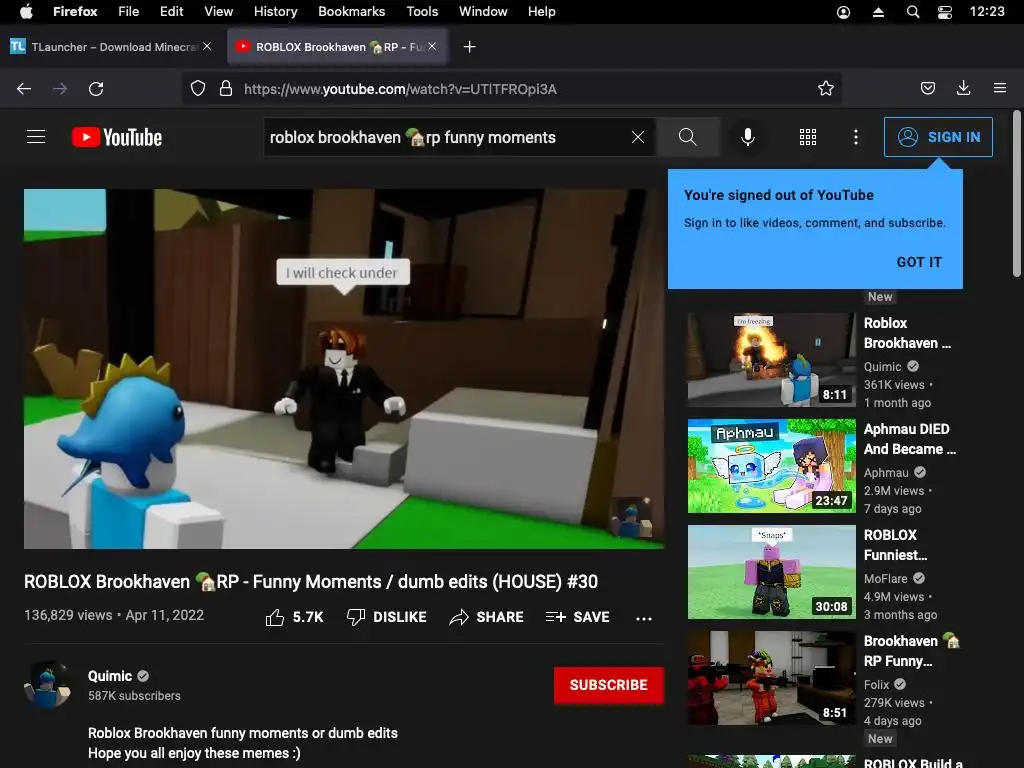Image resolution: width=1024 pixels, height=768 pixels.
Task: Go forward to next page
Action: (60, 89)
